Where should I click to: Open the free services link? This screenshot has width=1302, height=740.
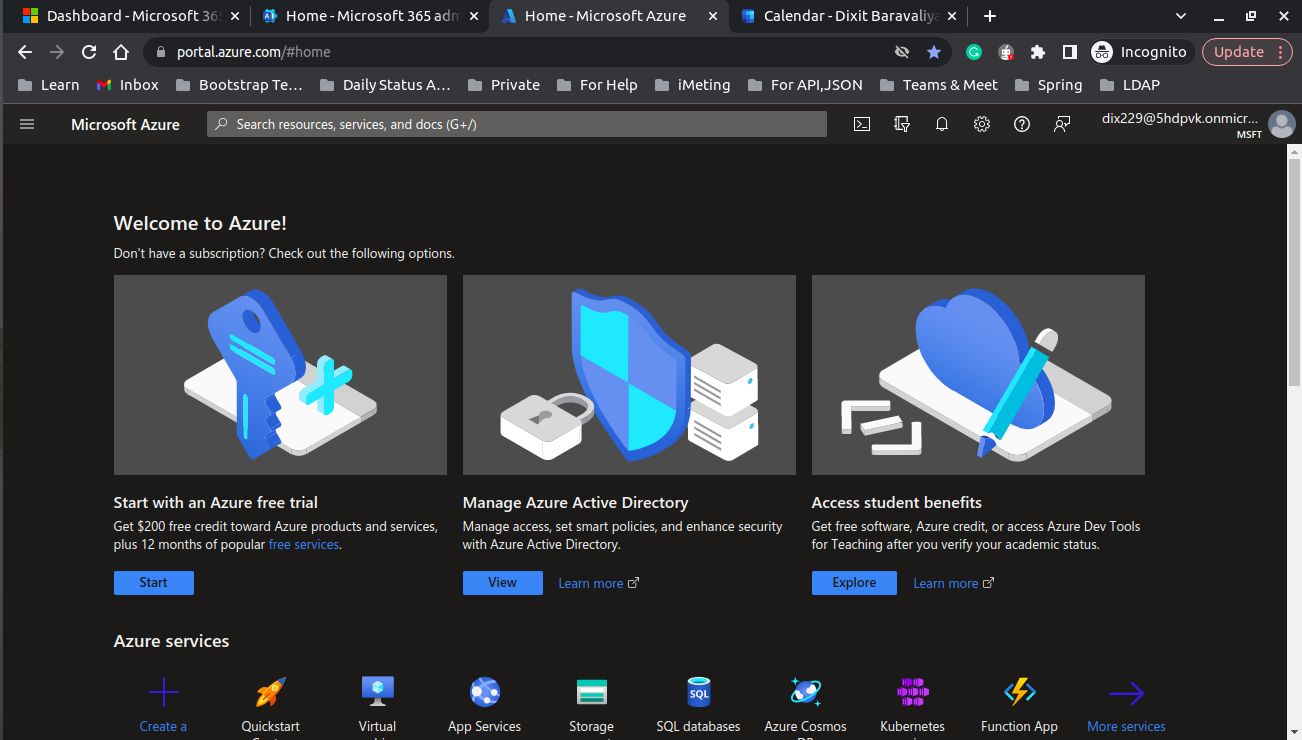[x=304, y=545]
